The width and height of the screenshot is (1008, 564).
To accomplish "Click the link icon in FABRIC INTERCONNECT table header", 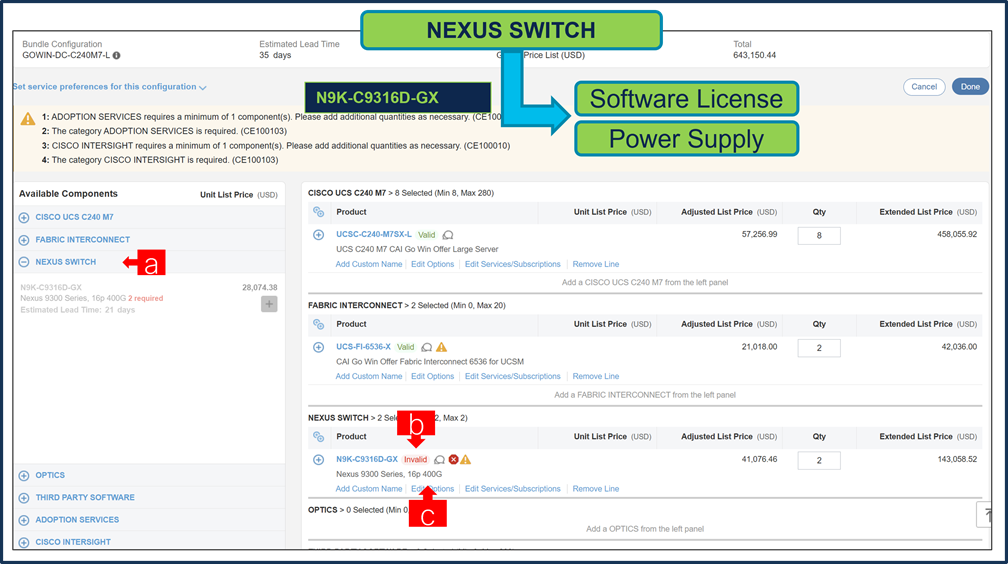I will pos(318,324).
